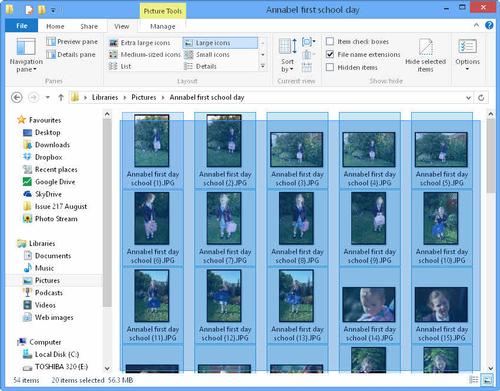Select Annabel first day school (8).JPG thumbnail

[x=296, y=218]
